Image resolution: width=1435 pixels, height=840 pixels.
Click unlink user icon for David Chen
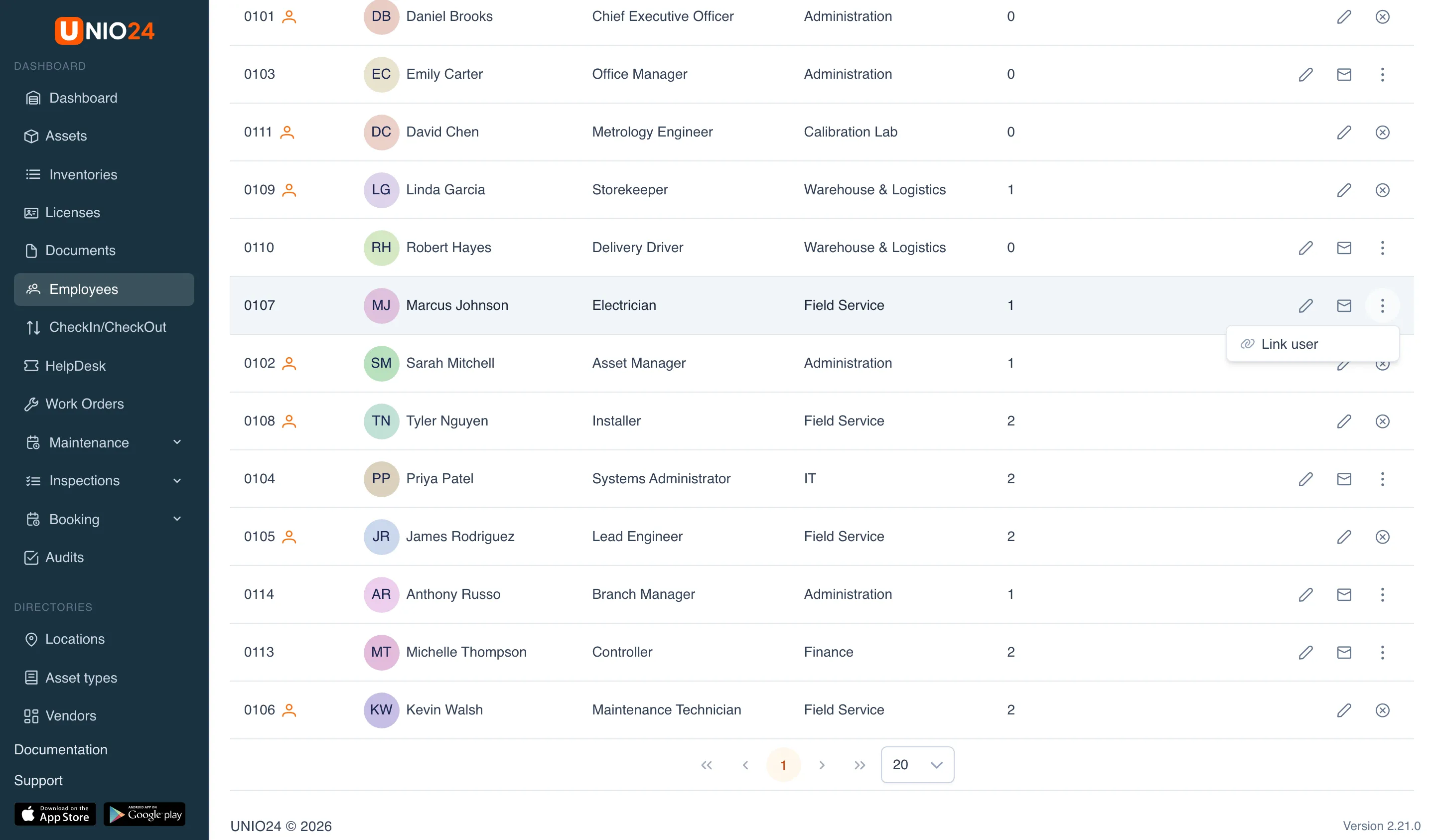pos(1382,132)
